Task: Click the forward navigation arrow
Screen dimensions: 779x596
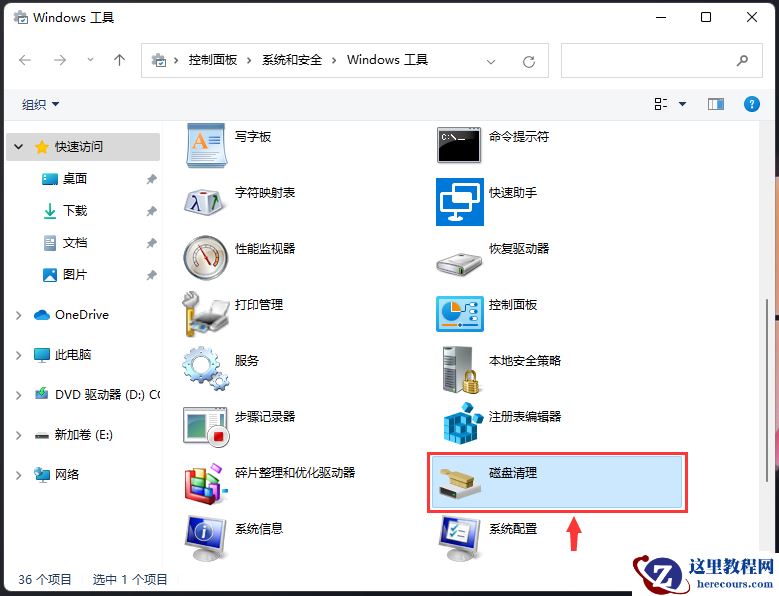Action: (x=60, y=60)
